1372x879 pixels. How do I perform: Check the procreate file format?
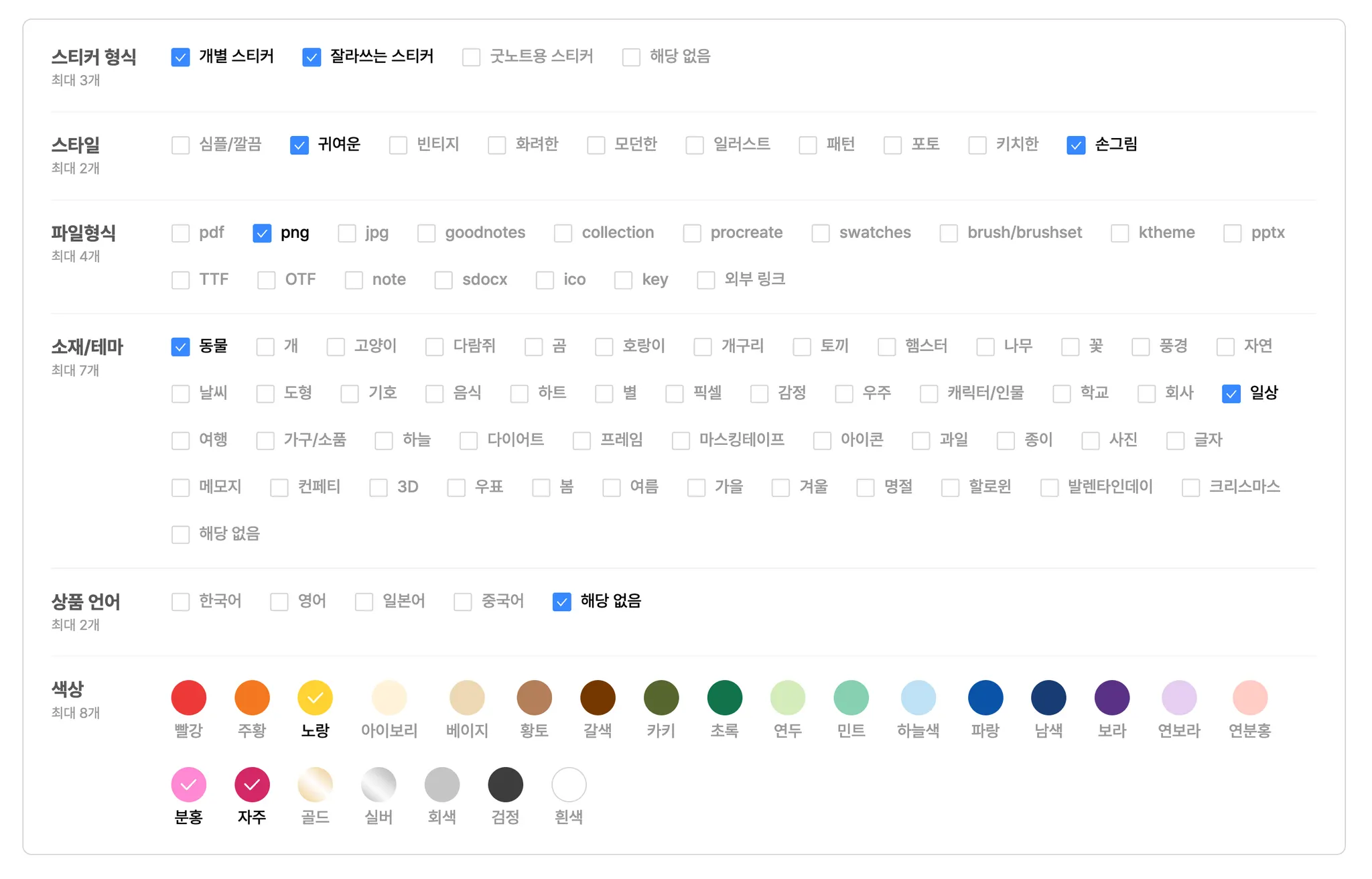point(692,233)
